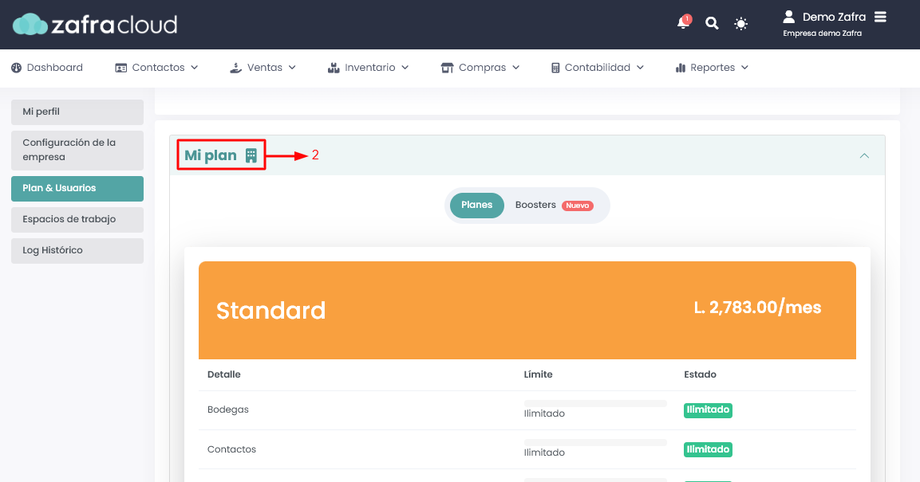The height and width of the screenshot is (482, 920).
Task: Click the Contabilidad calculator icon
Action: click(555, 68)
